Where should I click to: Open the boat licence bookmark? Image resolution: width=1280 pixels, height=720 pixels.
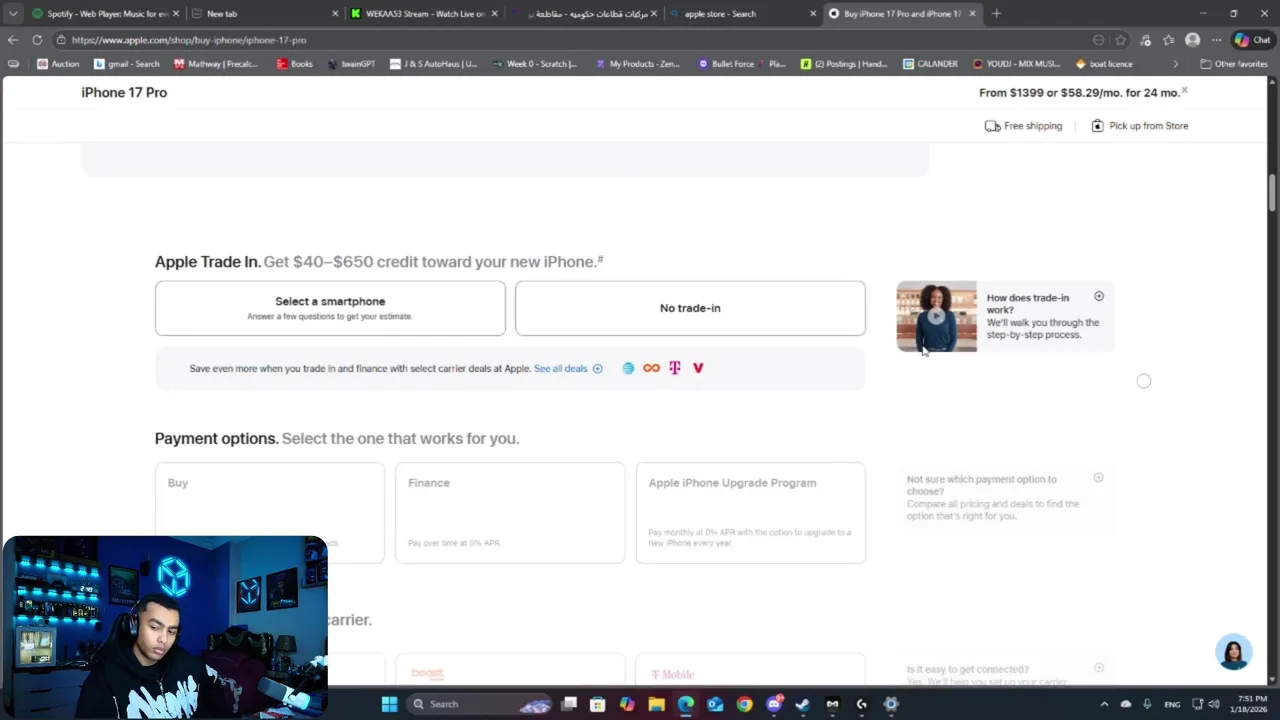1104,64
